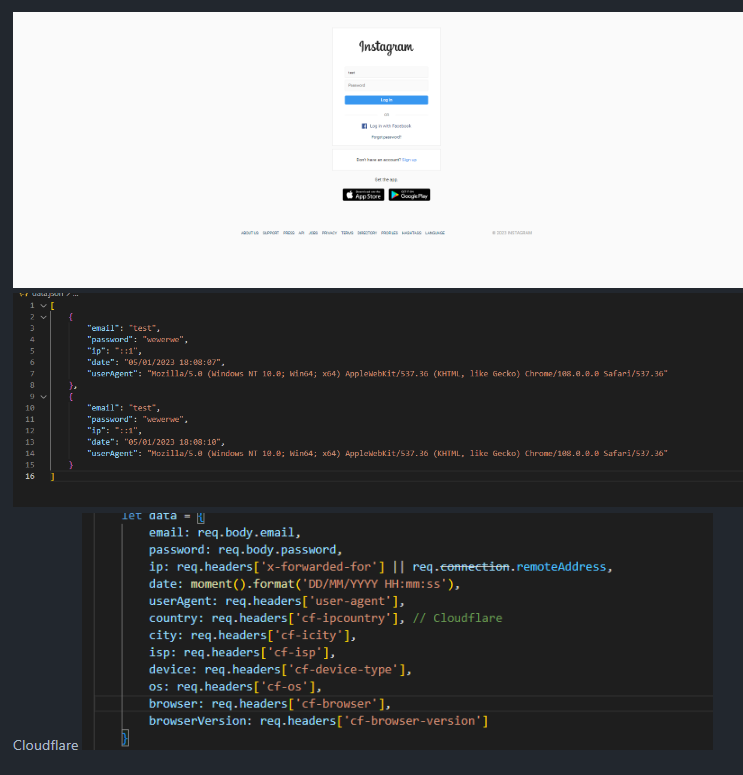Screen dimensions: 743x775
Task: Click the date value "05/01/2023 18:08:07"
Action: point(175,362)
